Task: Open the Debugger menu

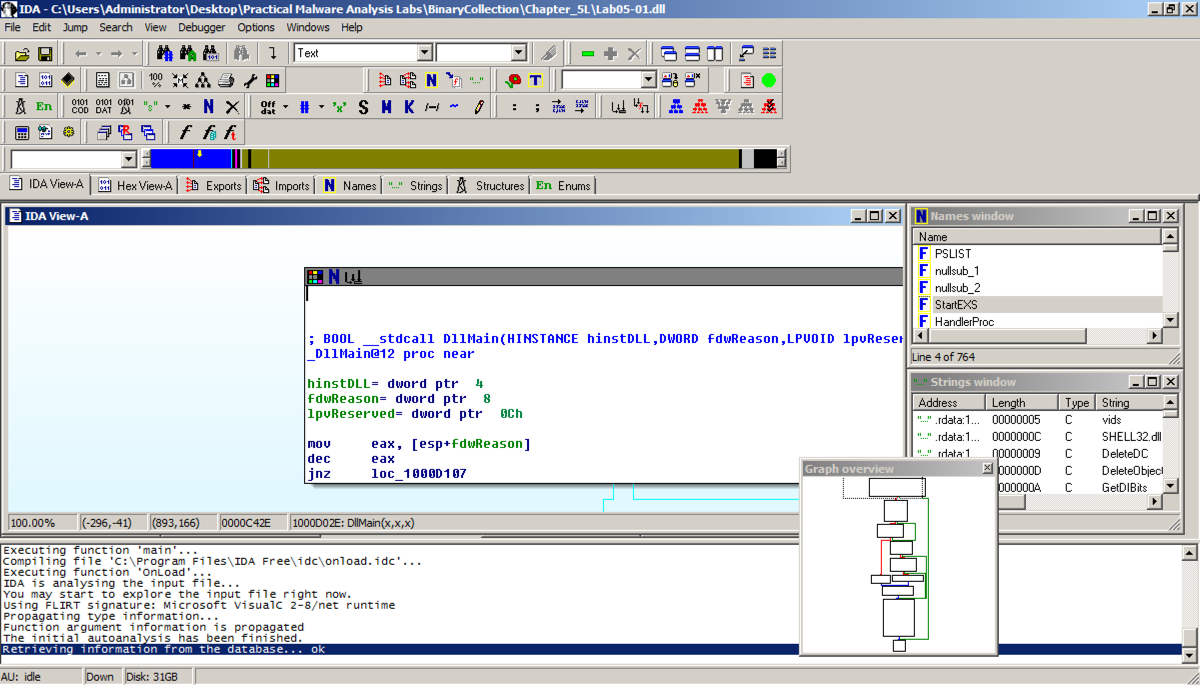Action: coord(201,27)
